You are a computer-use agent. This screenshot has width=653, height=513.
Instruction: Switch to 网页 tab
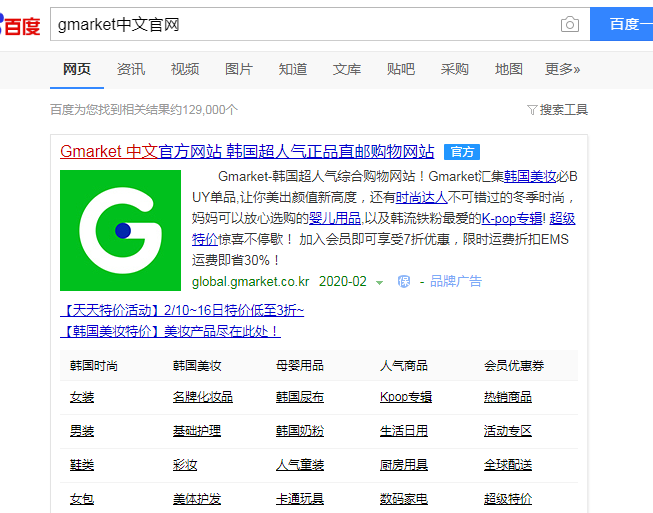tap(77, 69)
